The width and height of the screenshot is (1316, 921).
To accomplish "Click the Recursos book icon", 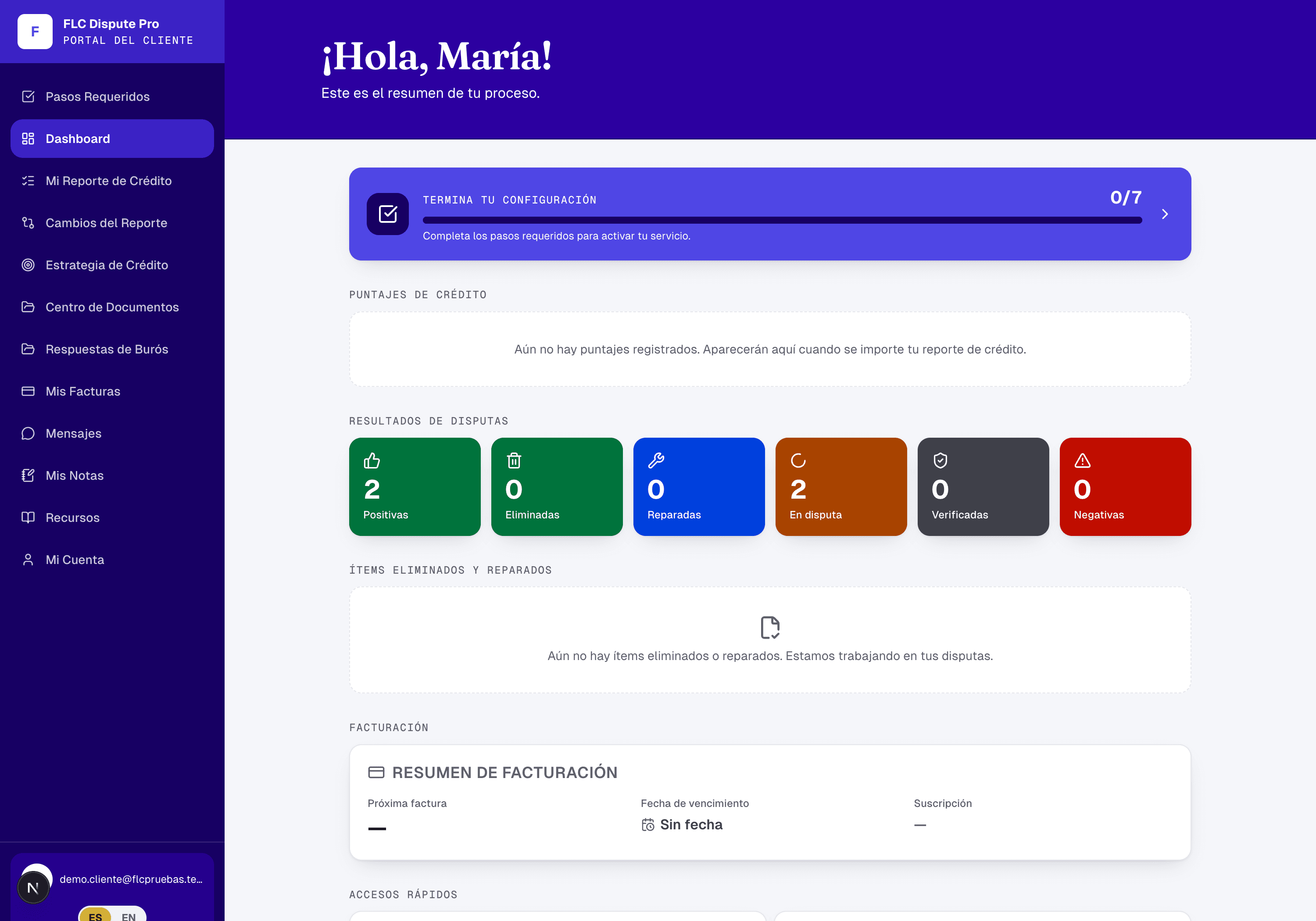I will click(x=28, y=518).
